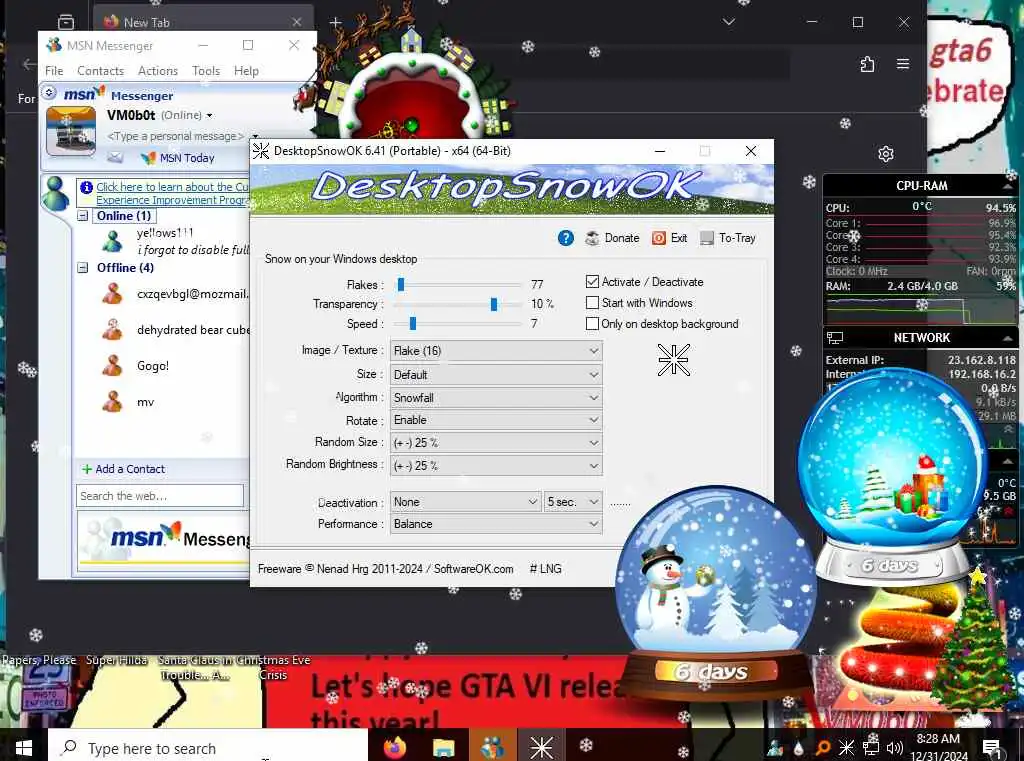Open new tab page settings gear
The image size is (1024, 761).
click(886, 154)
